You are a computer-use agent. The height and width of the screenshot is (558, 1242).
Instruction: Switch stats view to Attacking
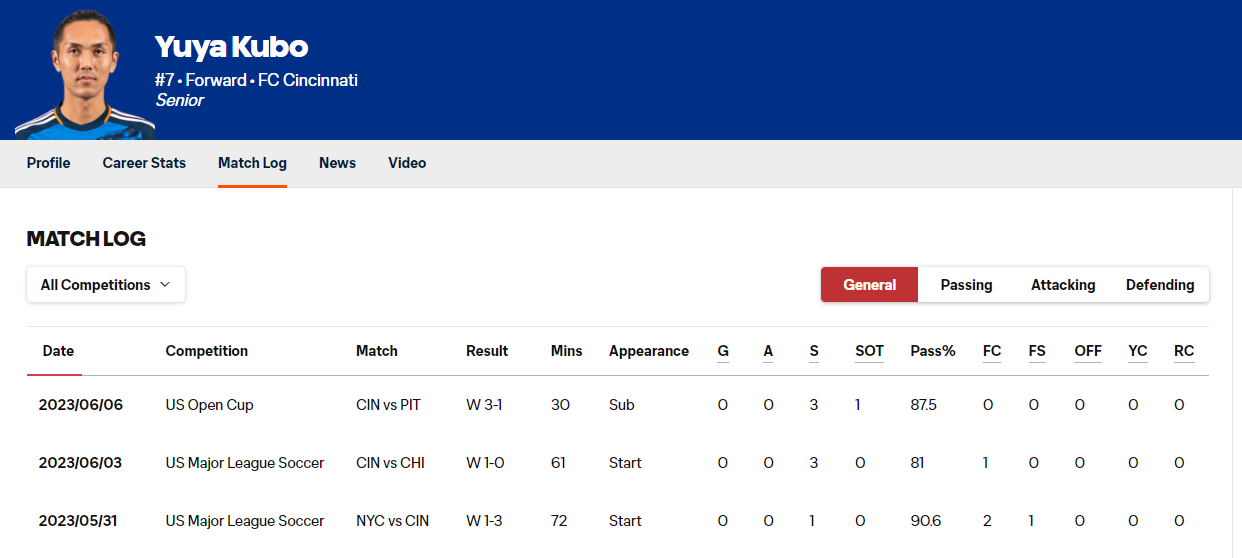(1063, 285)
